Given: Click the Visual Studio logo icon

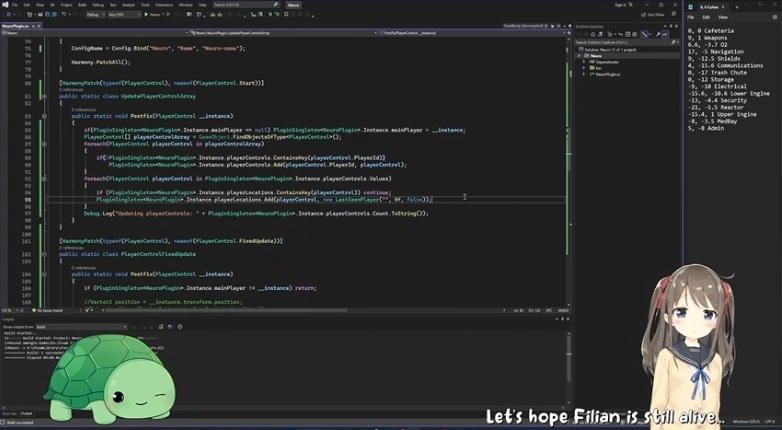Looking at the screenshot, I should coord(5,5).
